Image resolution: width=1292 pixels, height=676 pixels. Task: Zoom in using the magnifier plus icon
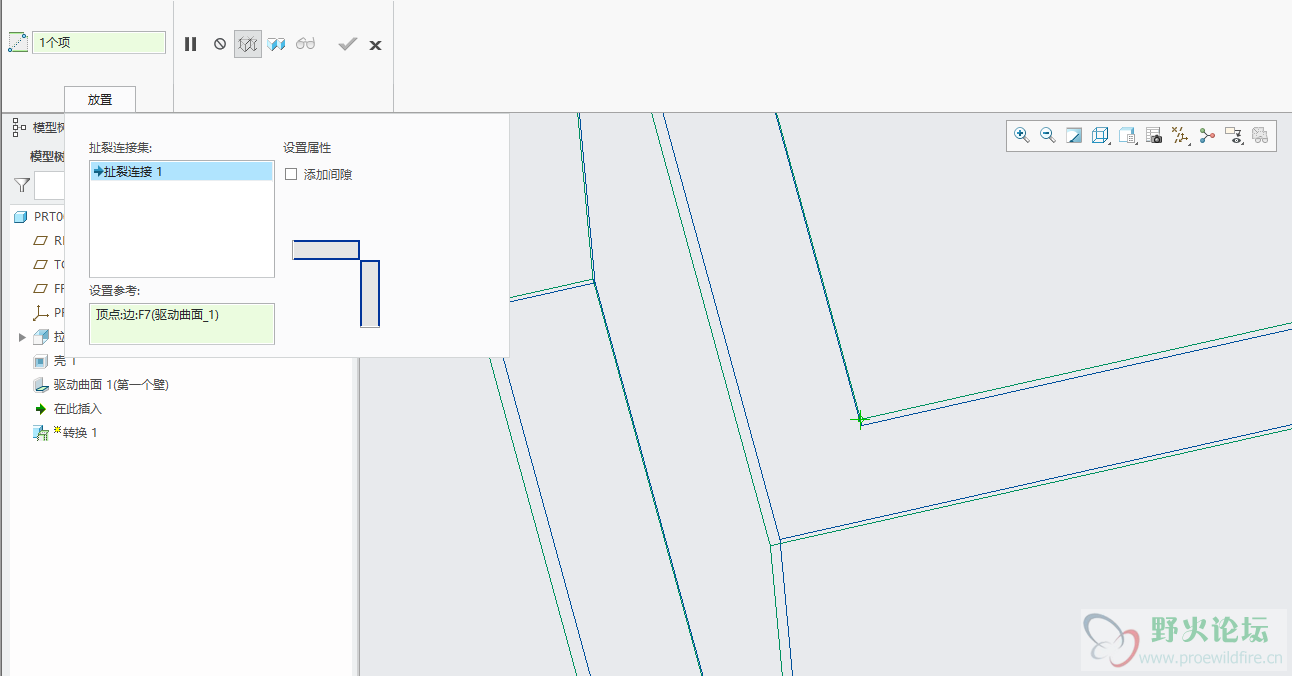pos(1022,135)
